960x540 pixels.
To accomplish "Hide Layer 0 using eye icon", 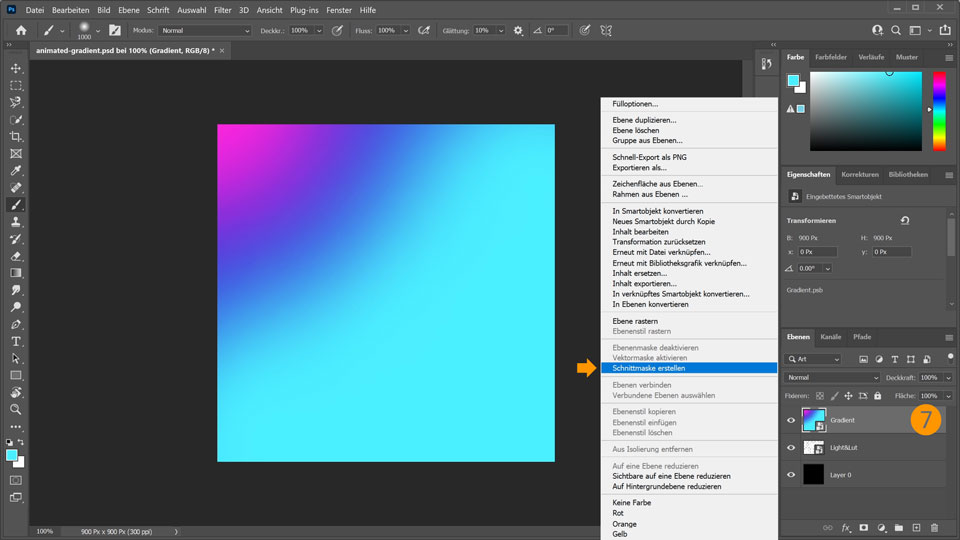I will point(791,475).
